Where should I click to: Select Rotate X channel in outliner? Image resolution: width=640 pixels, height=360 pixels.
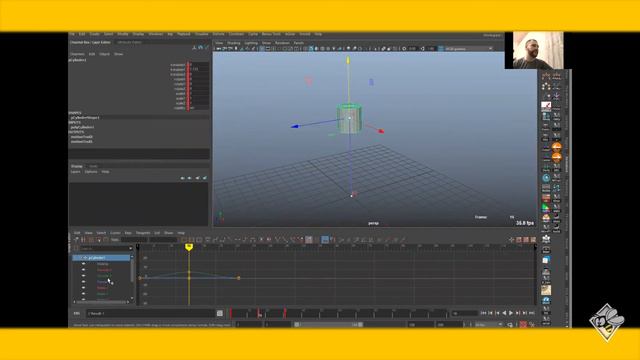(x=102, y=288)
